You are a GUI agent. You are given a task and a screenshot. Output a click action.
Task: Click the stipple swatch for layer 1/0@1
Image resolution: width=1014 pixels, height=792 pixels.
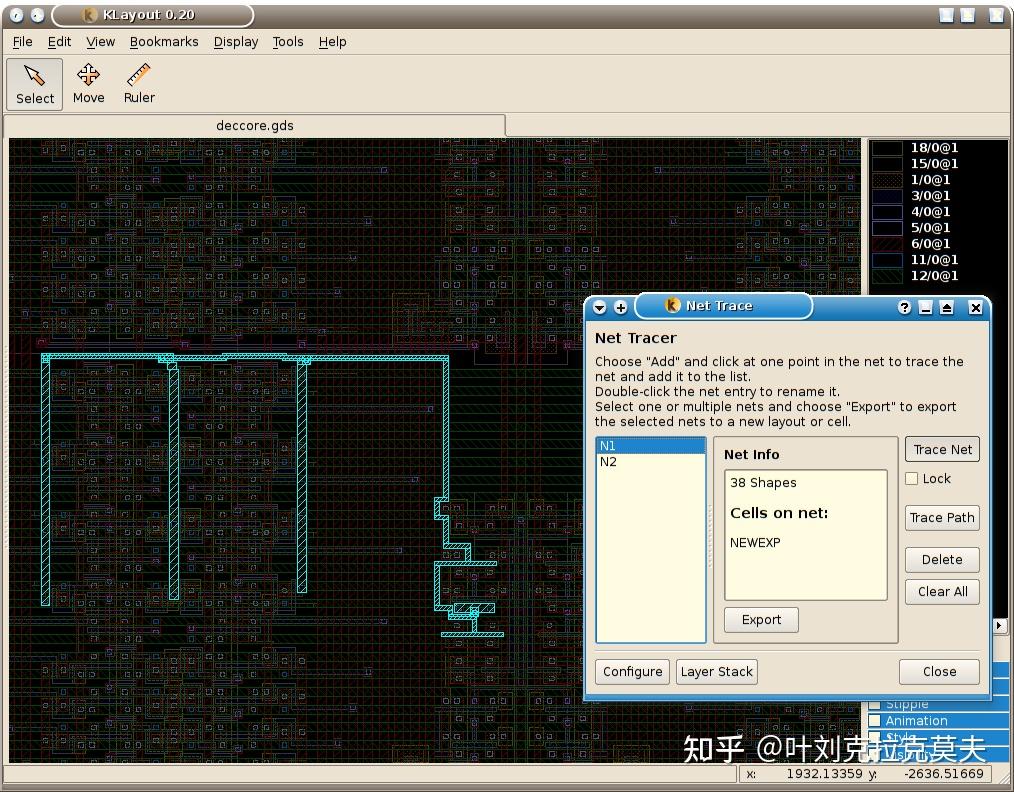(886, 180)
